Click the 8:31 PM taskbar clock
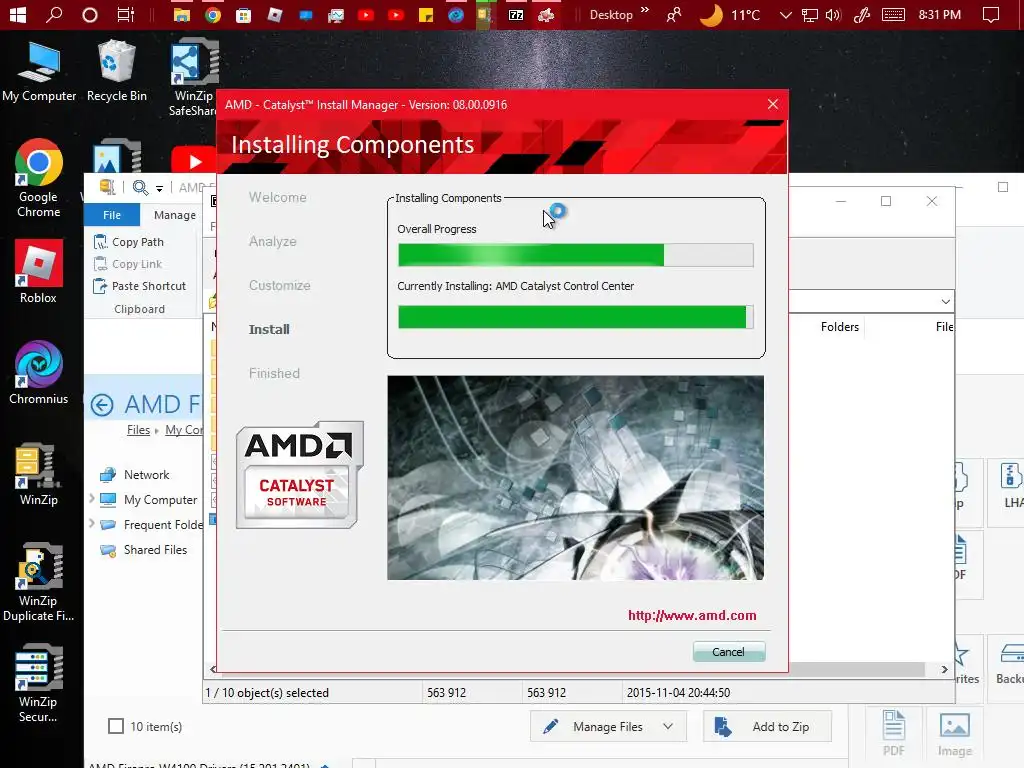 click(x=939, y=14)
